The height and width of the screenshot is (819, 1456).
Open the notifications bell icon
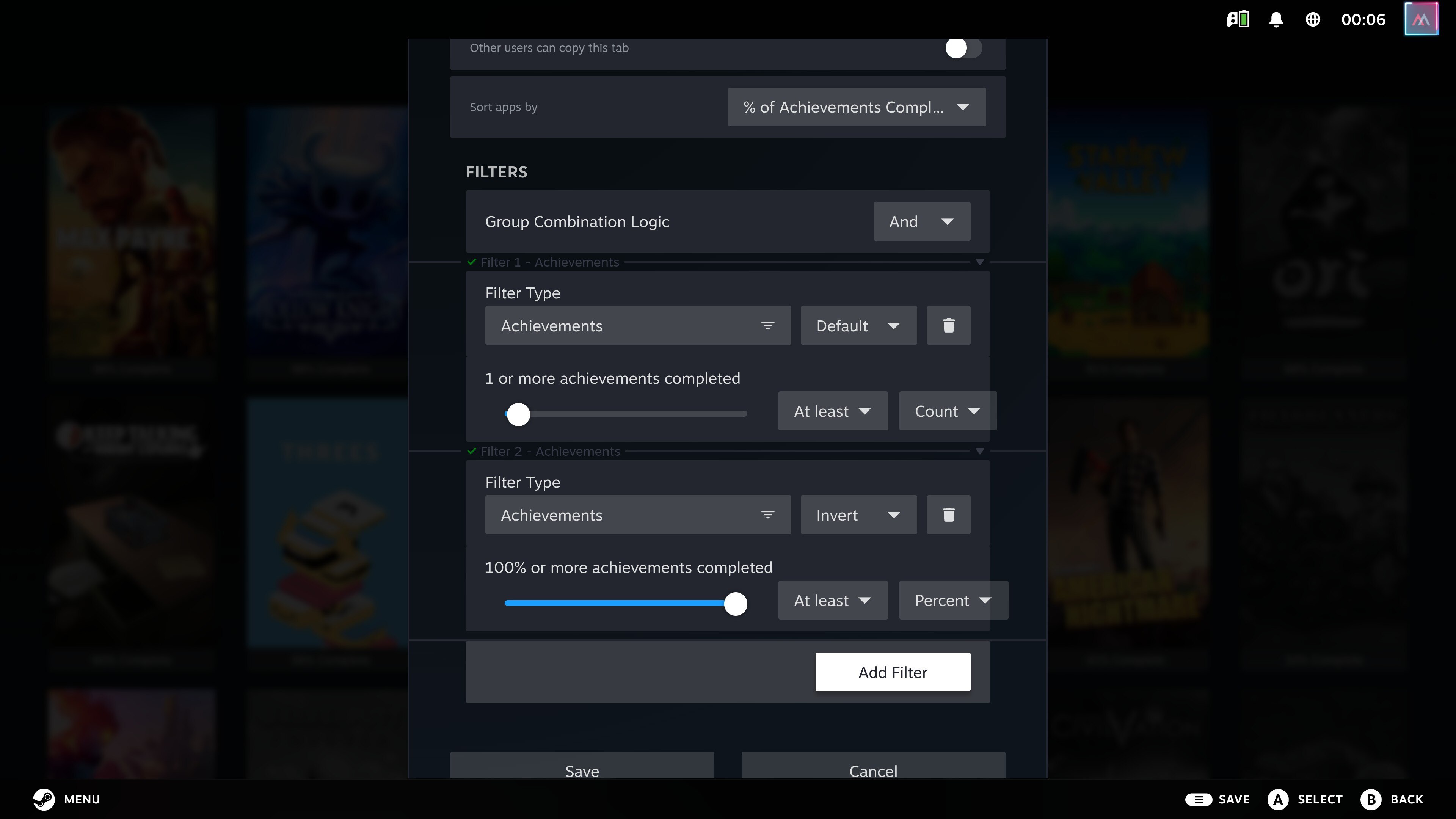tap(1276, 19)
